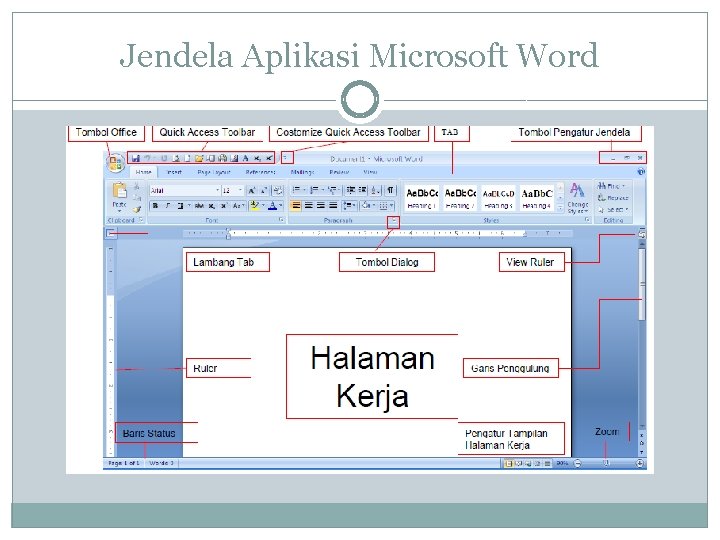Click the zoom slider handle
This screenshot has height=540, width=720.
point(606,463)
